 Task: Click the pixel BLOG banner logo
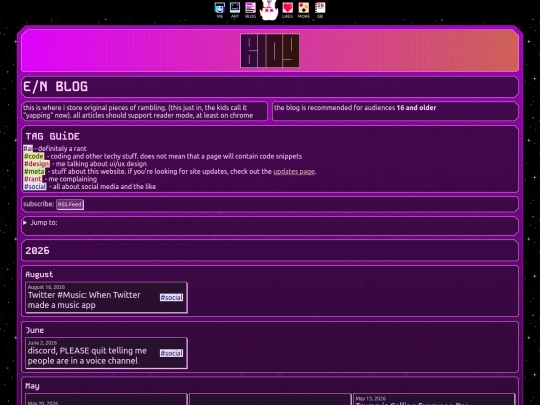[x=270, y=51]
